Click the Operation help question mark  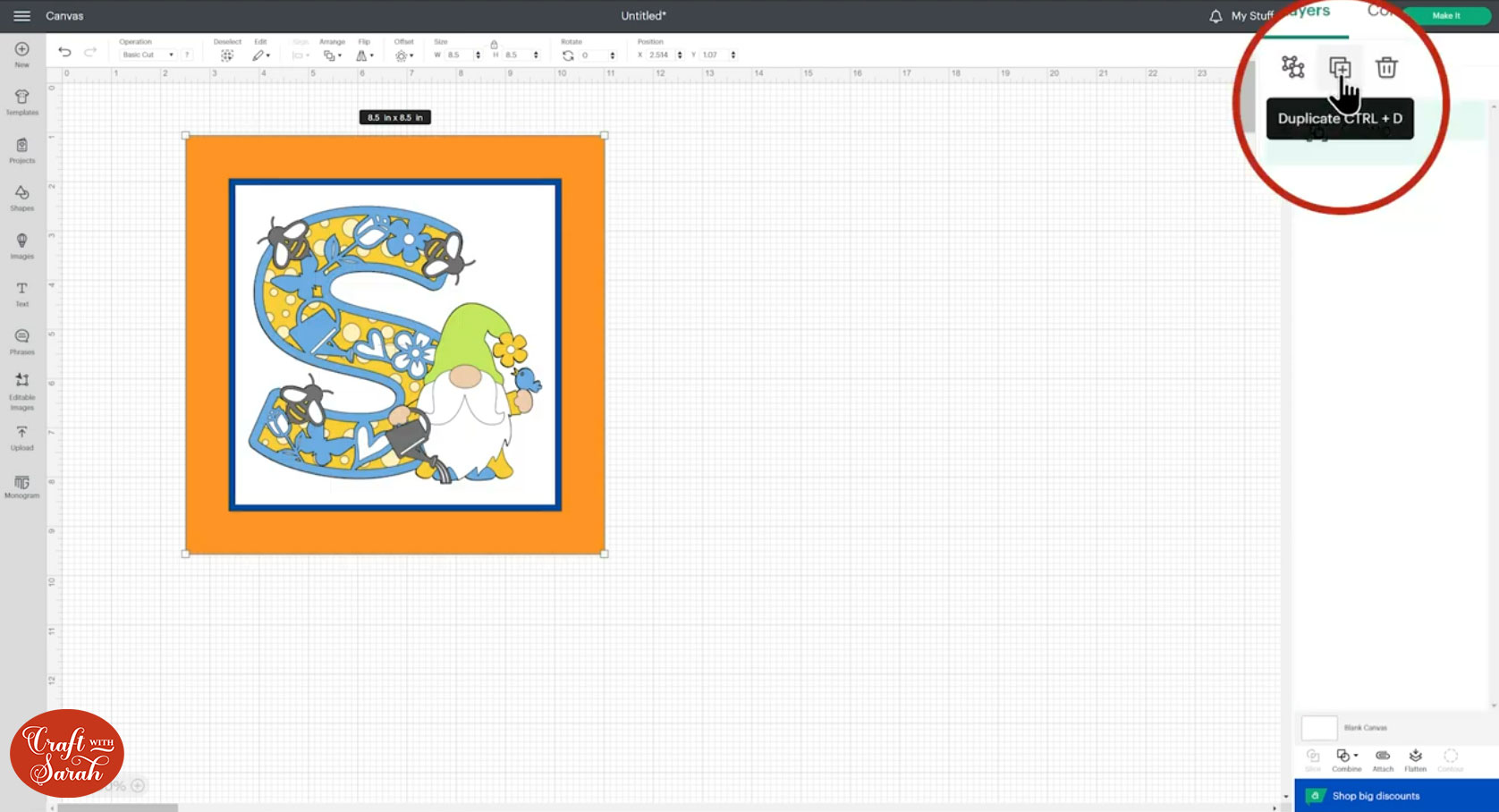click(x=187, y=55)
